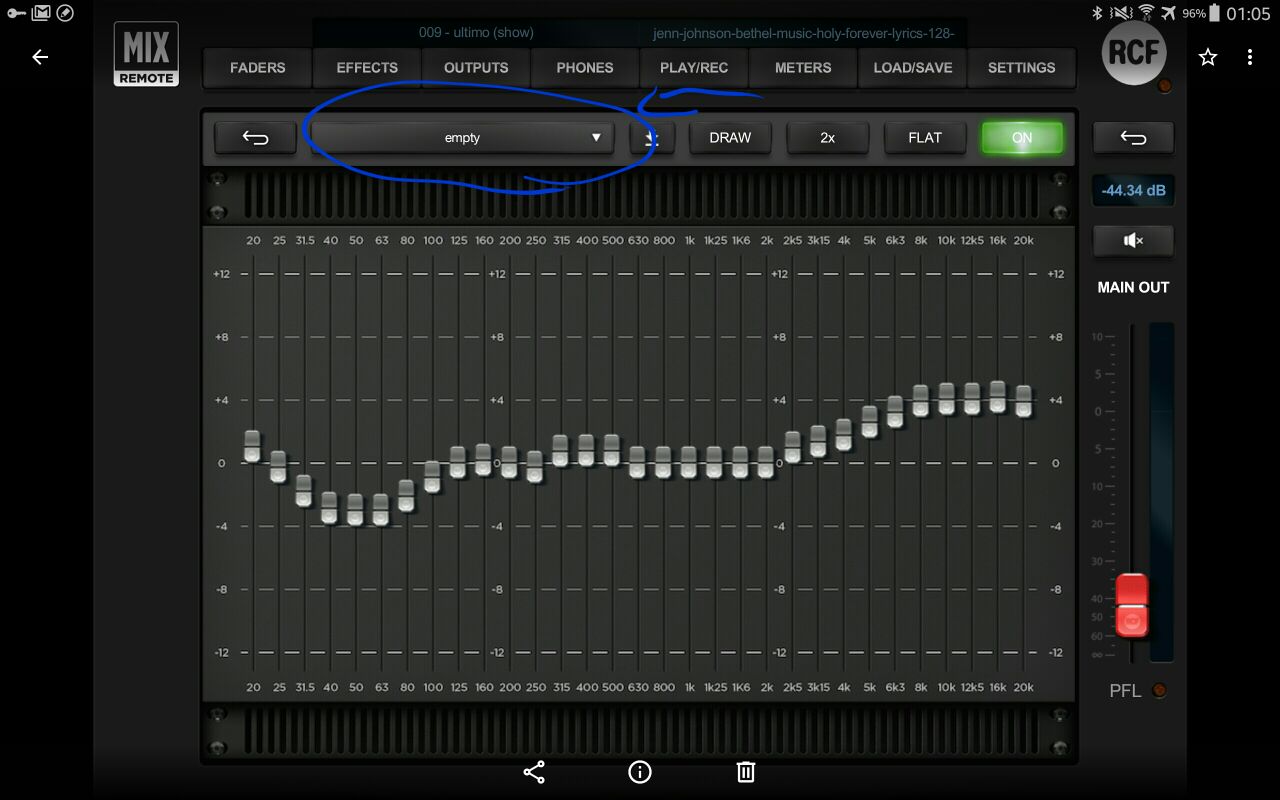Viewport: 1280px width, 800px height.
Task: Click the RCF round logo
Action: pyautogui.click(x=1134, y=52)
